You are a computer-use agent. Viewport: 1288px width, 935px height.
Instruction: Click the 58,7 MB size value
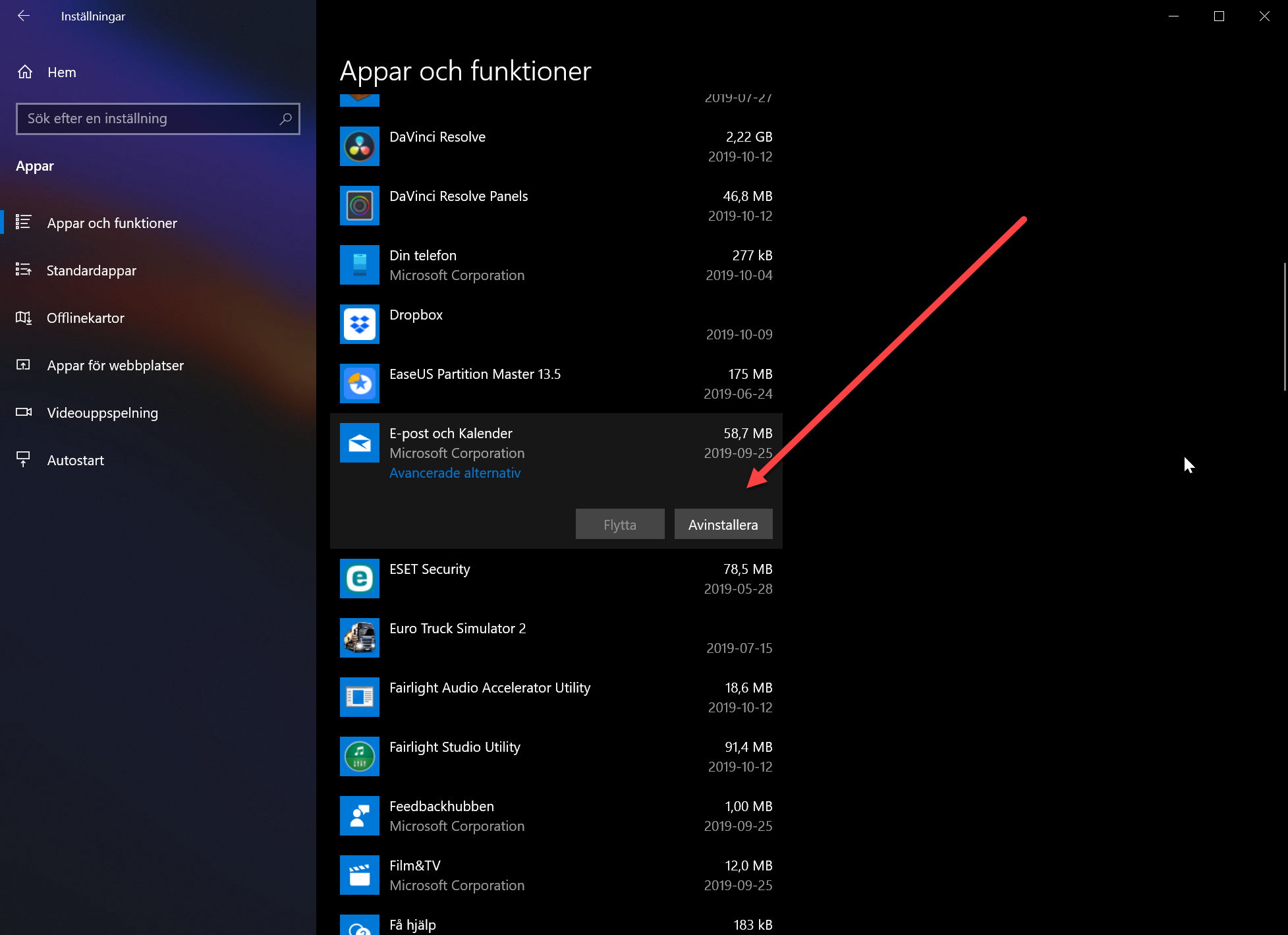pos(748,434)
